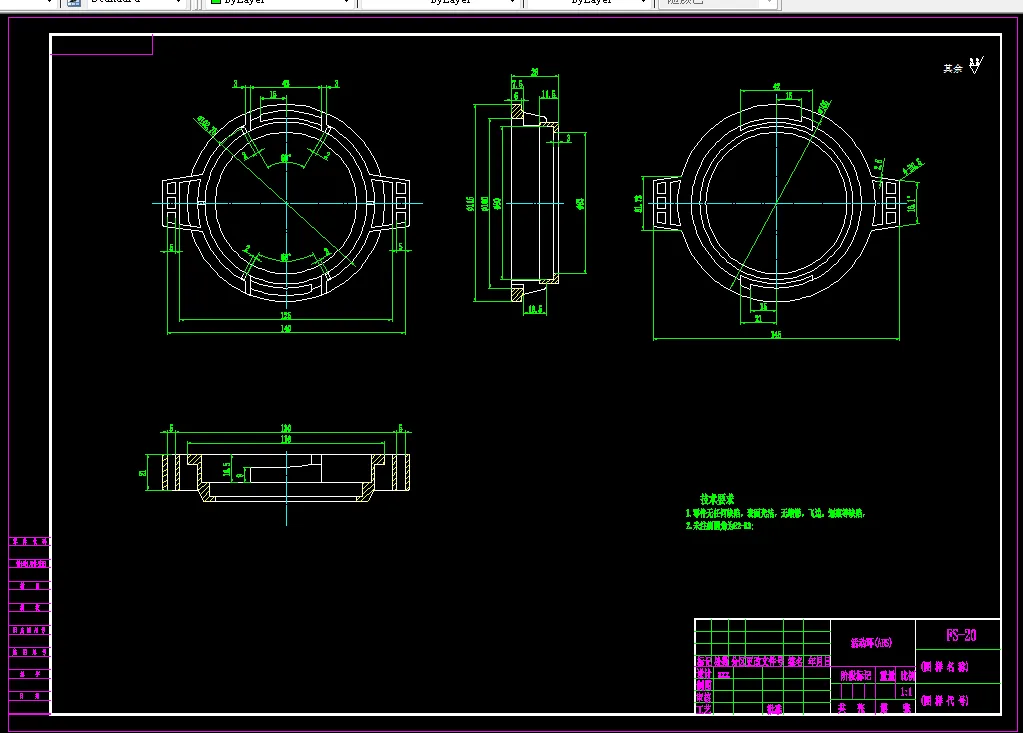1023x733 pixels.
Task: Select the 比例 header cell
Action: pyautogui.click(x=908, y=676)
